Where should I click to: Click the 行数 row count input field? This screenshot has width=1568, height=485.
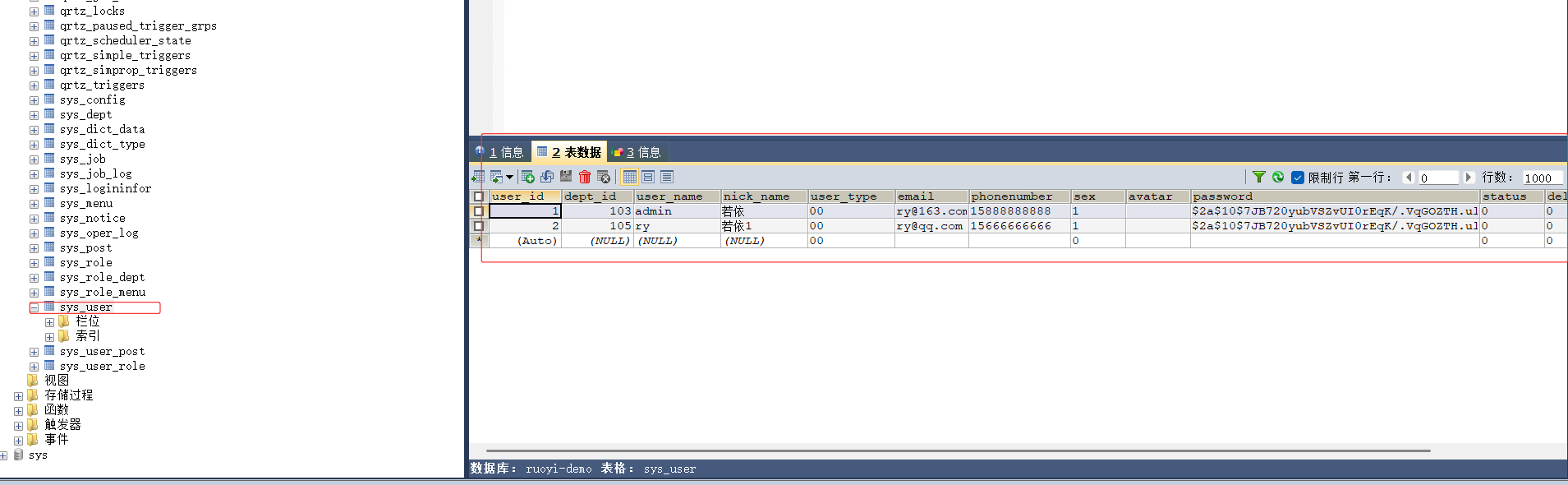pyautogui.click(x=1543, y=178)
